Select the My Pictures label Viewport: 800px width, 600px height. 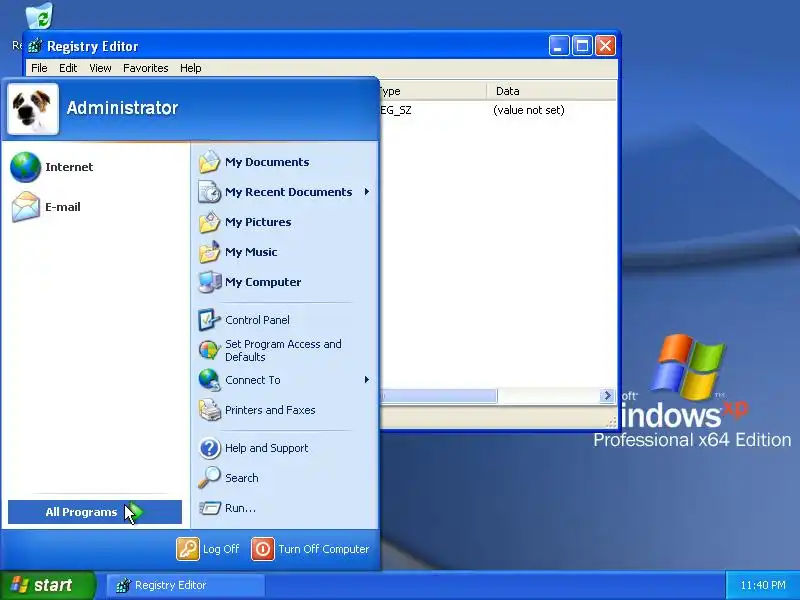(x=258, y=222)
